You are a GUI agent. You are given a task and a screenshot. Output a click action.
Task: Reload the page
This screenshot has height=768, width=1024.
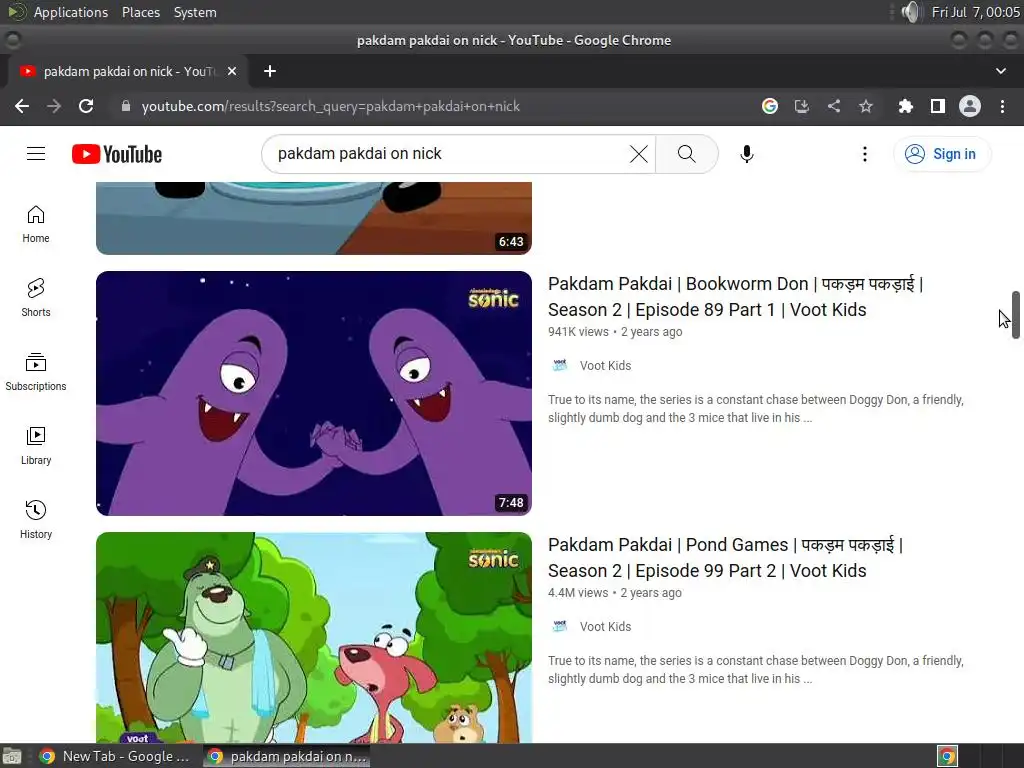coord(86,106)
